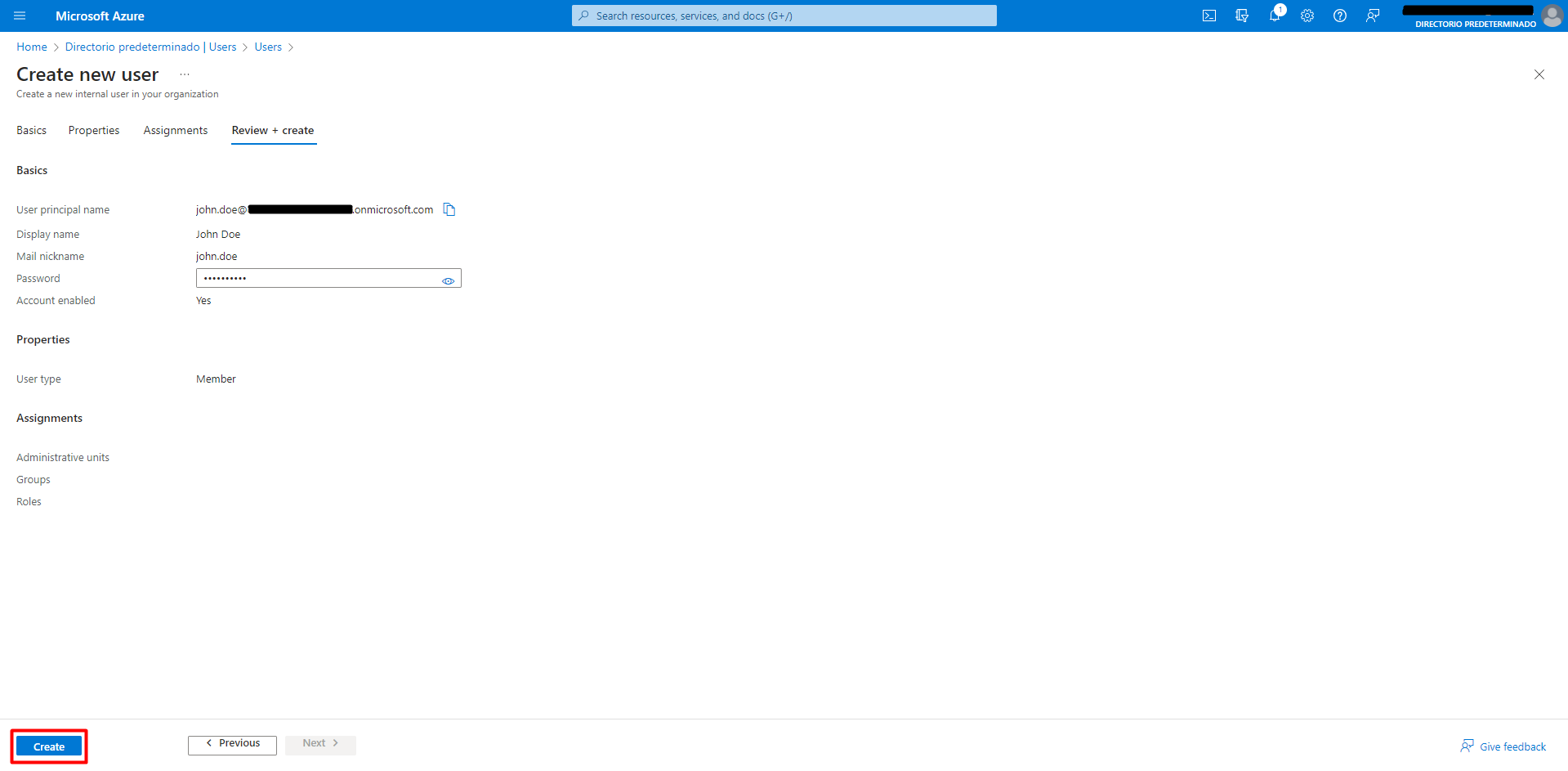The image size is (1568, 771).
Task: Copy the user principal name
Action: tap(449, 209)
